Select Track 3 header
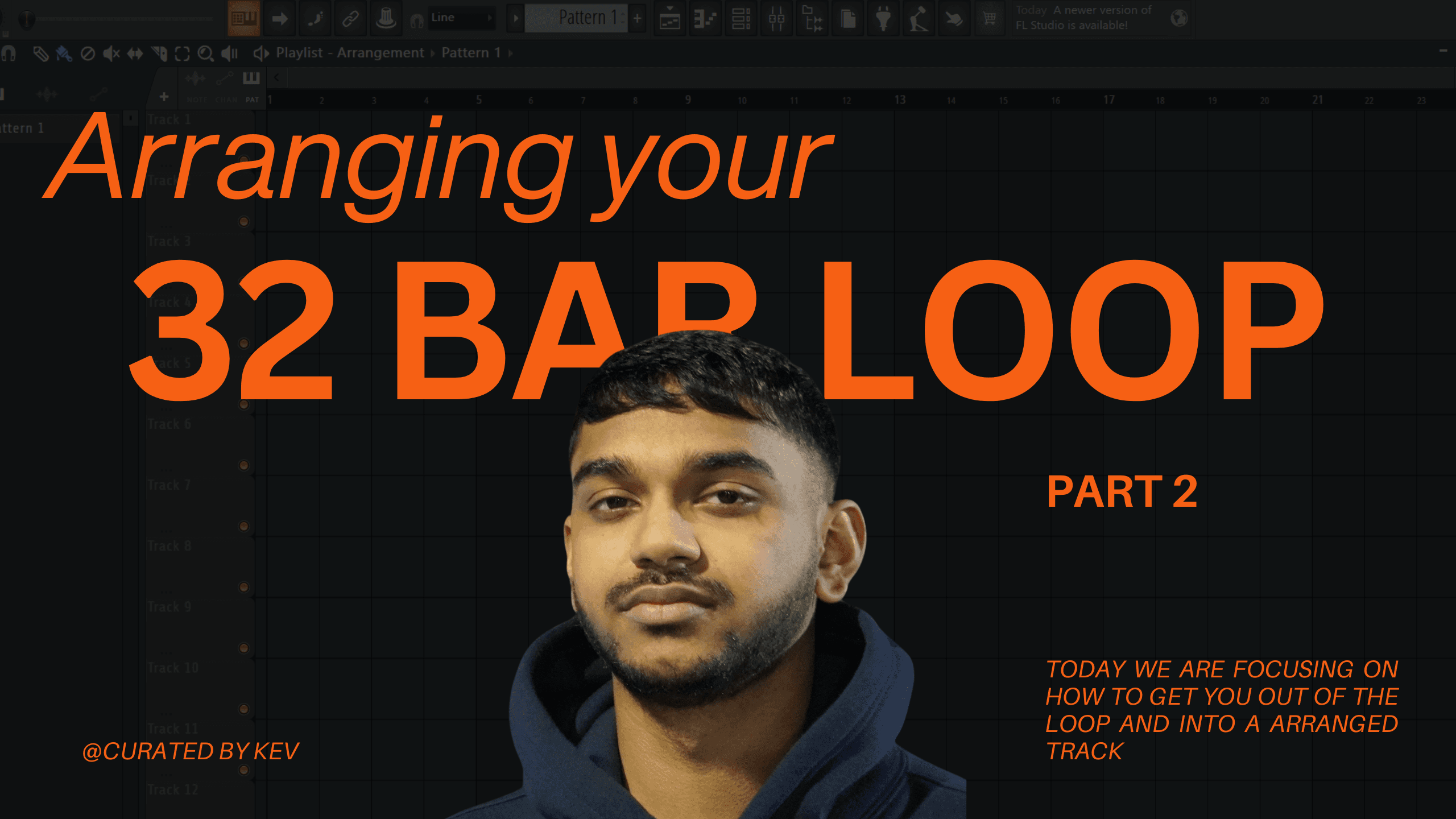Screen dimensions: 1456x819 pos(199,262)
